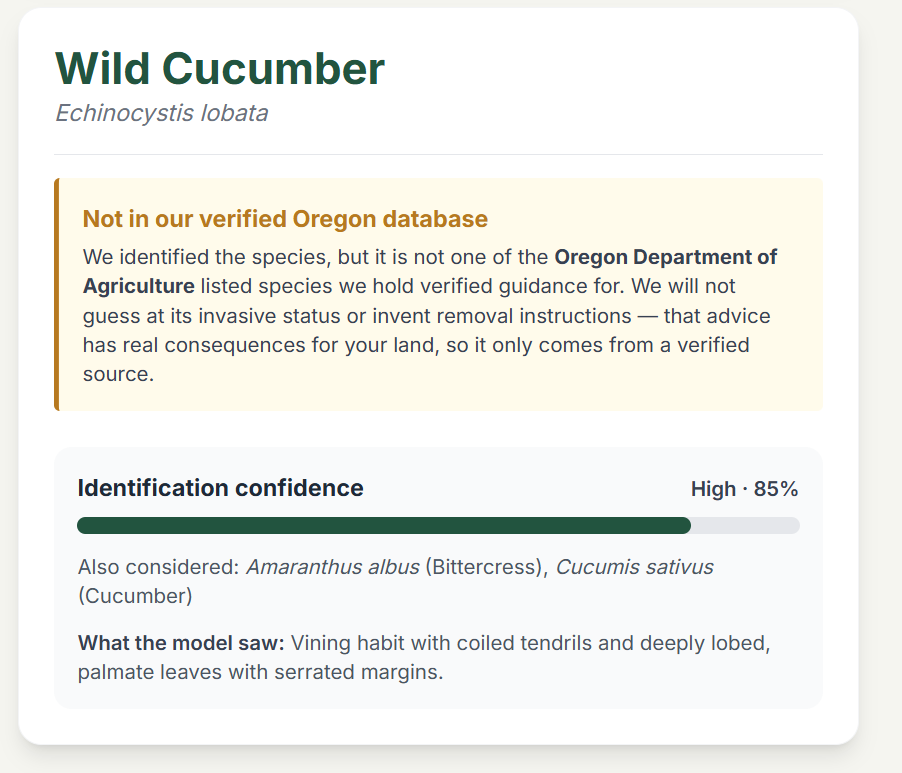The image size is (902, 773).
Task: Click the Wild Cucumber heading
Action: 219,68
